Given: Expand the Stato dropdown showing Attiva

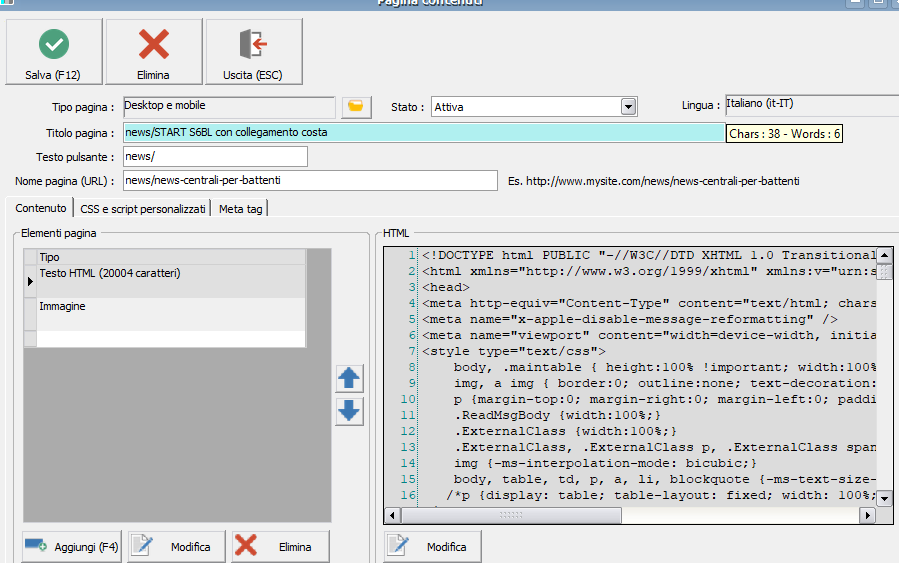Looking at the screenshot, I should [628, 107].
